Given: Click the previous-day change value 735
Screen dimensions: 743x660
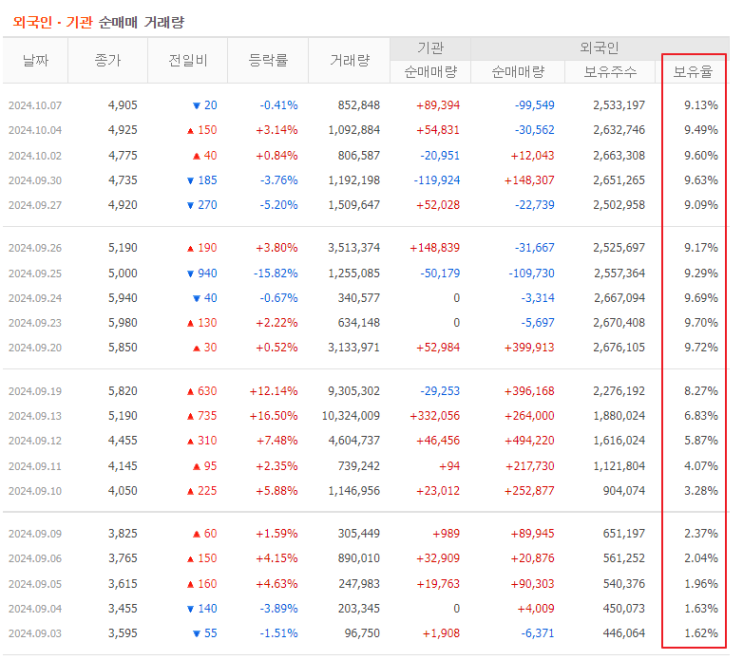Looking at the screenshot, I should coord(208,416).
